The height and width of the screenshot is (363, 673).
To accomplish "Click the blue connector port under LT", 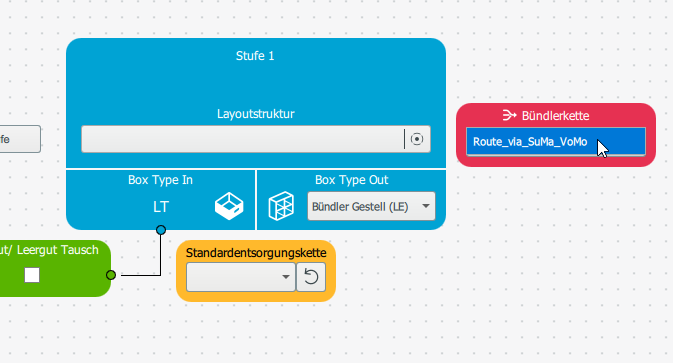I will pyautogui.click(x=161, y=230).
